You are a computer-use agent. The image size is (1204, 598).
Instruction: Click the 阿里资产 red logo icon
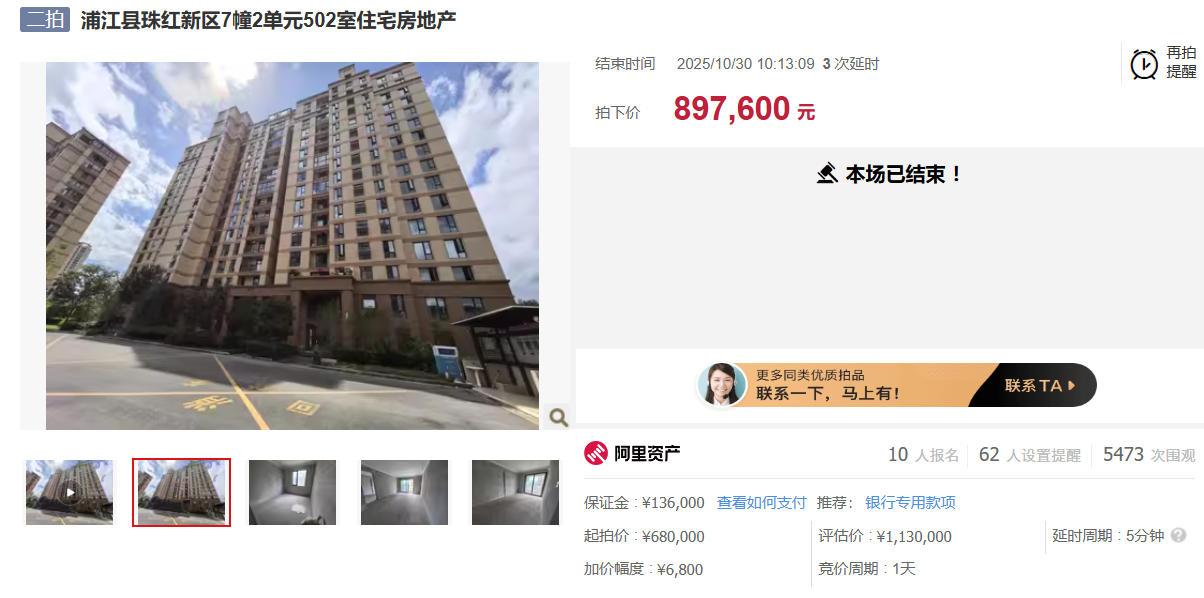[x=596, y=453]
